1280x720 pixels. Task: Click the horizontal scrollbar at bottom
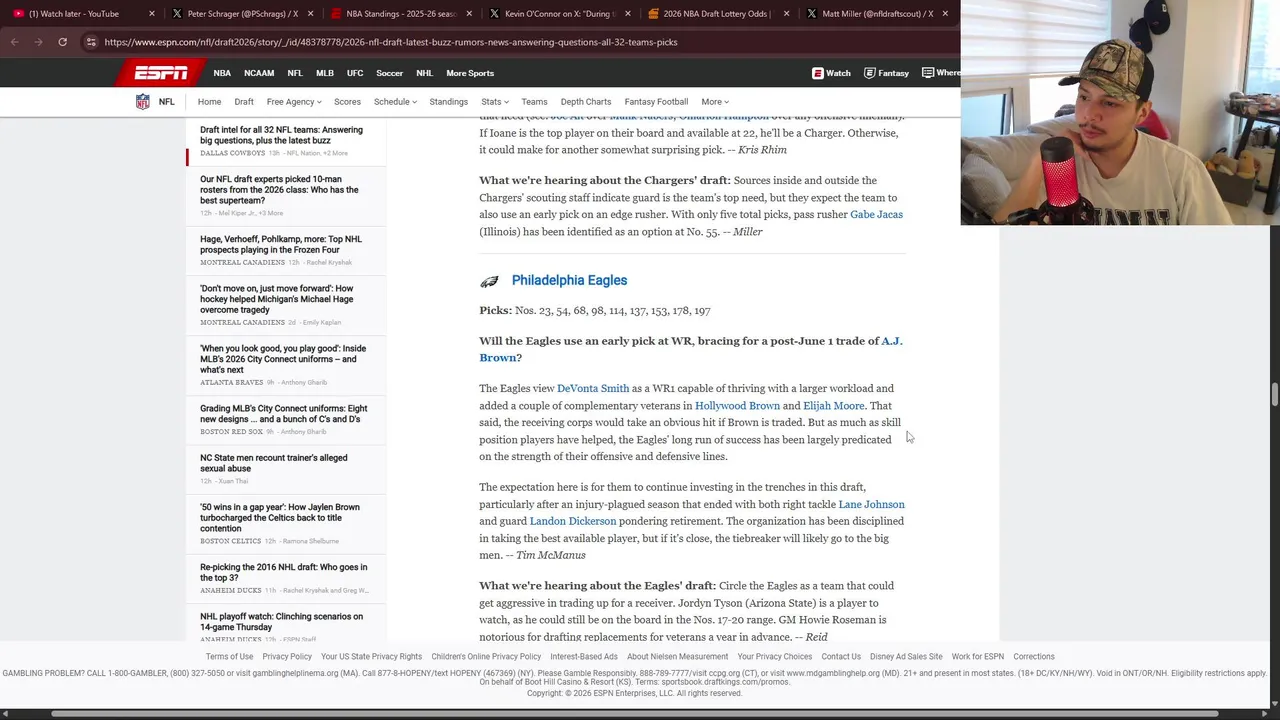click(634, 713)
